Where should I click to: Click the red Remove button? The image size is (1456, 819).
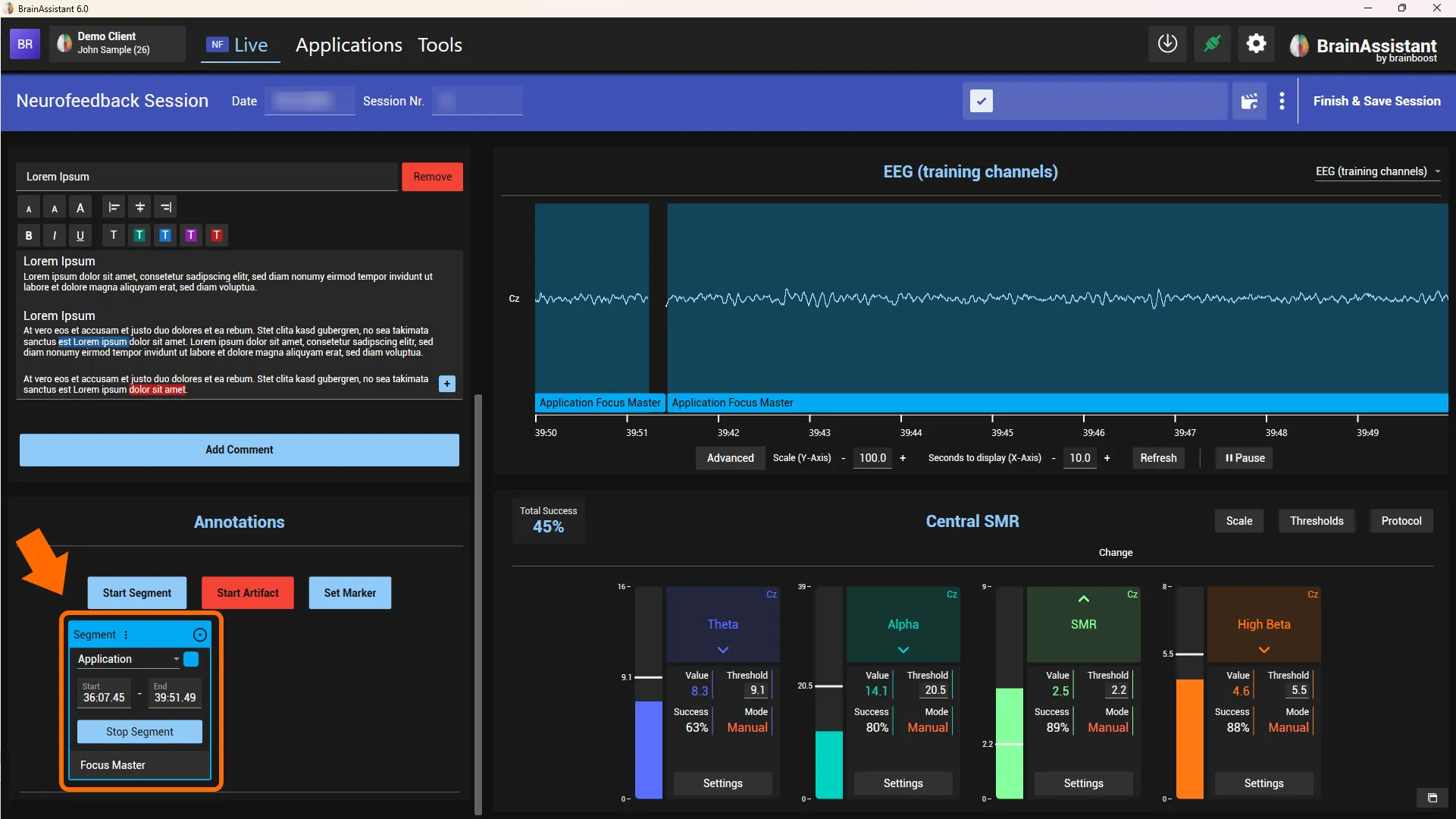(432, 177)
